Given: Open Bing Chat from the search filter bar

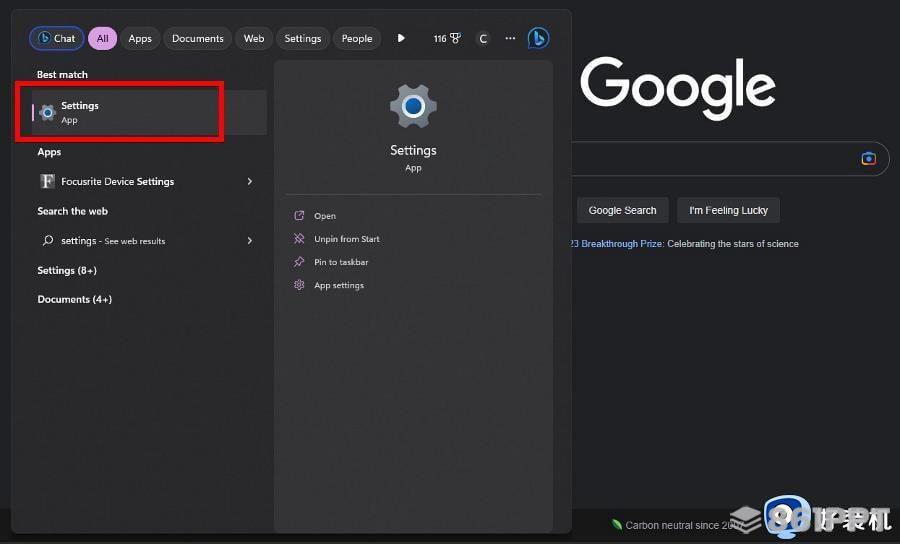Looking at the screenshot, I should tap(57, 38).
